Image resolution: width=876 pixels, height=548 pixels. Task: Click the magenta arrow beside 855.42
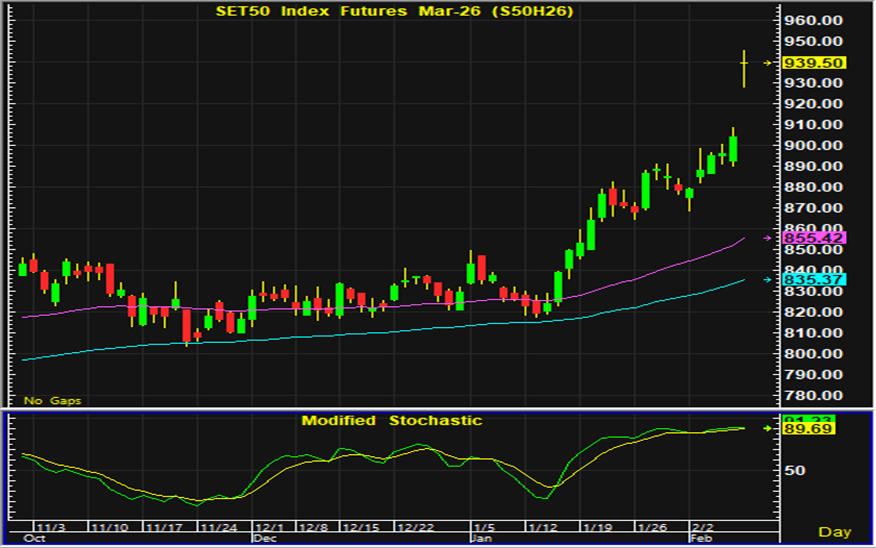[768, 238]
